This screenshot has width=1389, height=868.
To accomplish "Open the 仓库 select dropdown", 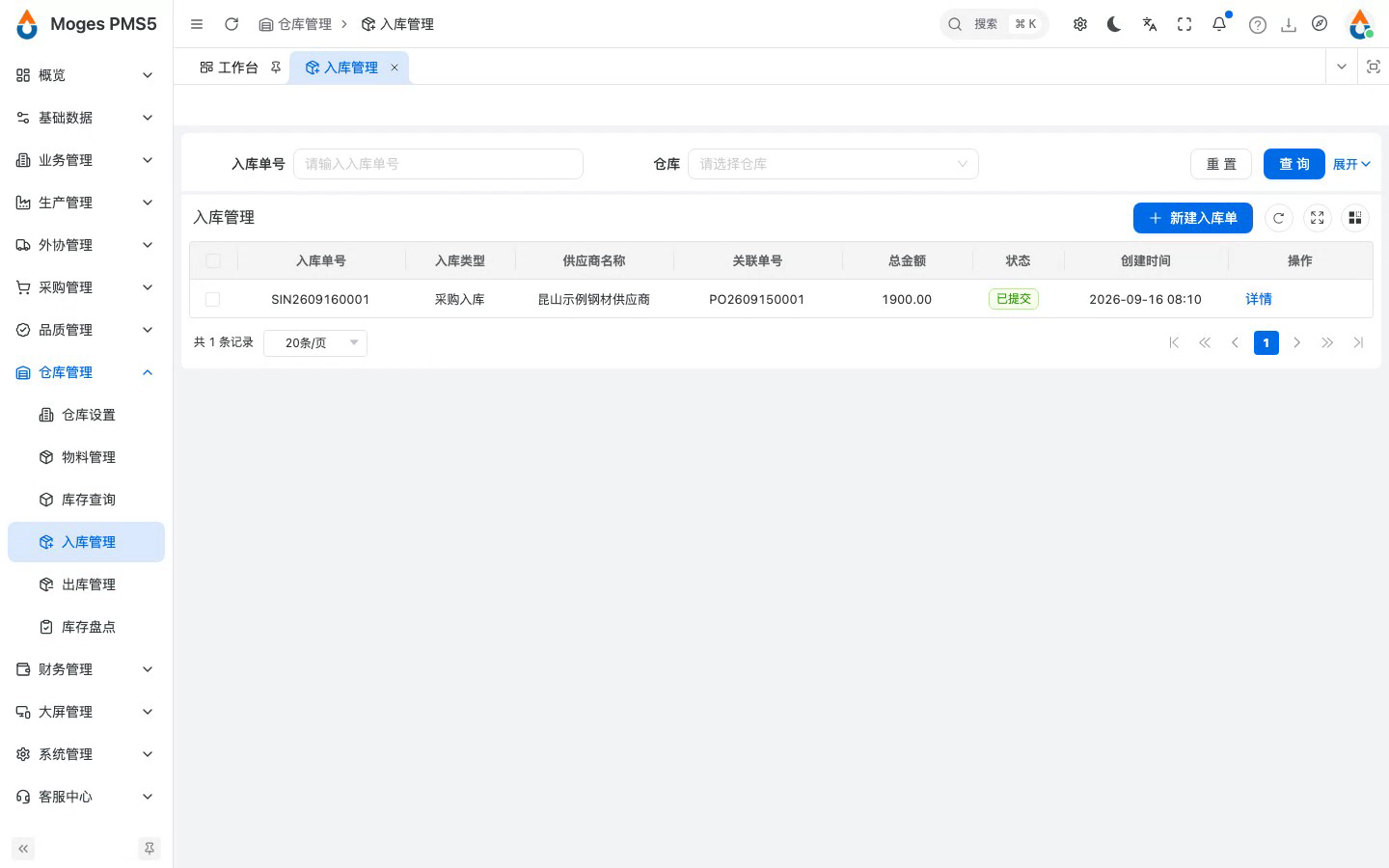I will [x=833, y=164].
